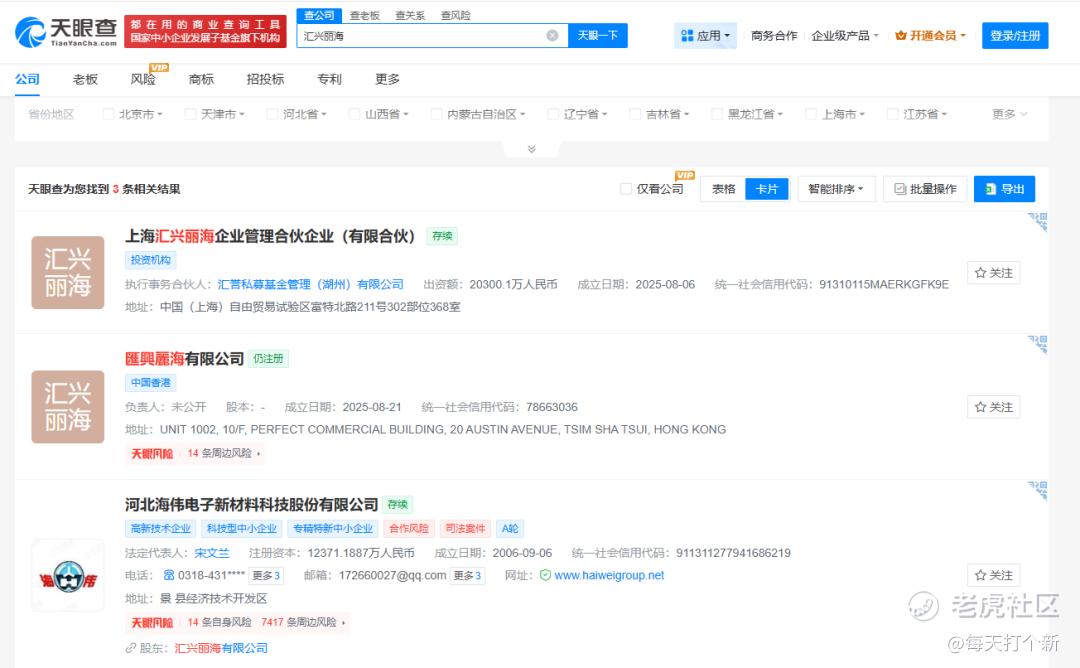Click the crown 开通会员 membership button

tap(930, 36)
